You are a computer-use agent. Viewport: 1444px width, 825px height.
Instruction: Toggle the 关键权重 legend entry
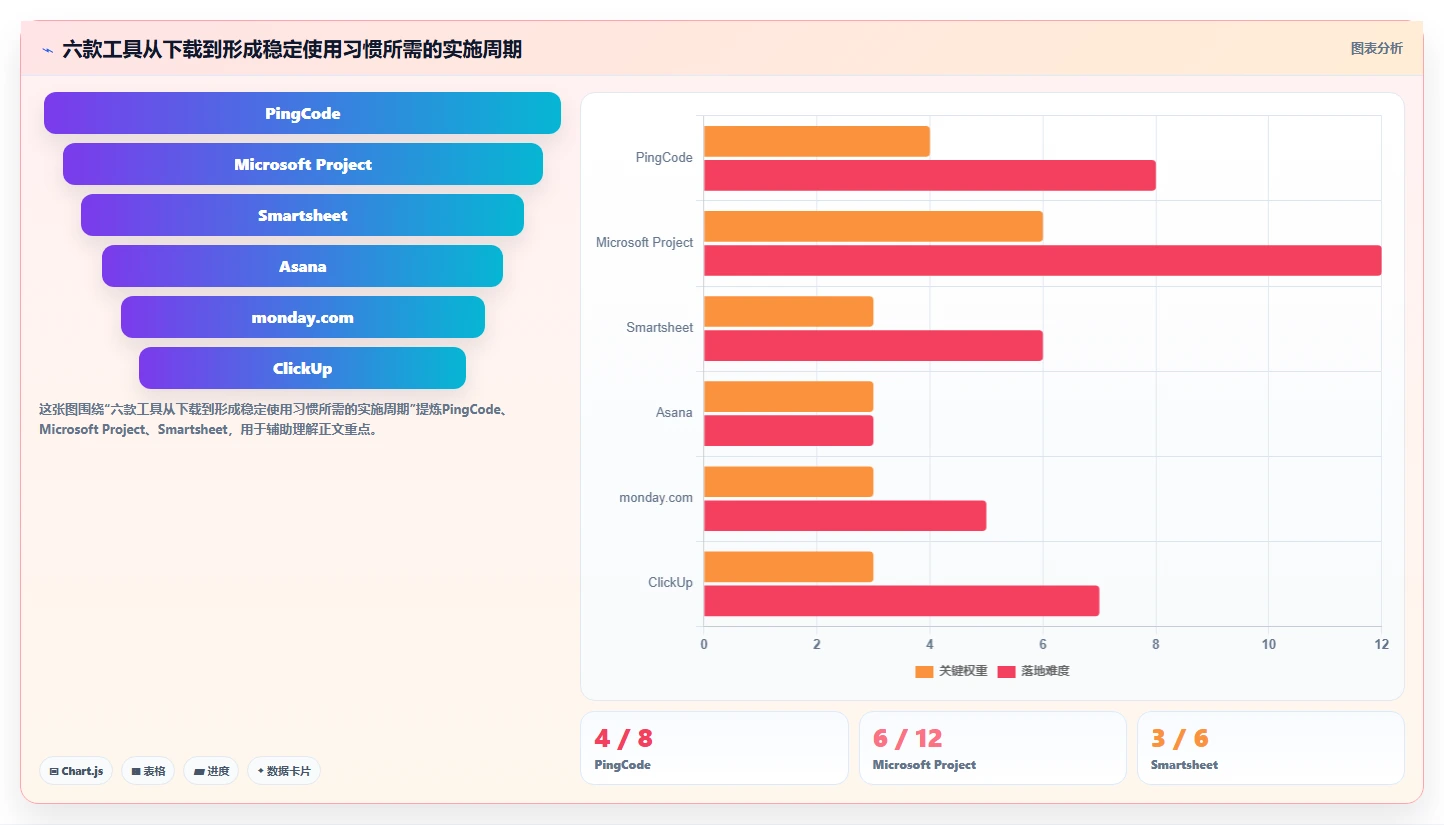point(951,671)
